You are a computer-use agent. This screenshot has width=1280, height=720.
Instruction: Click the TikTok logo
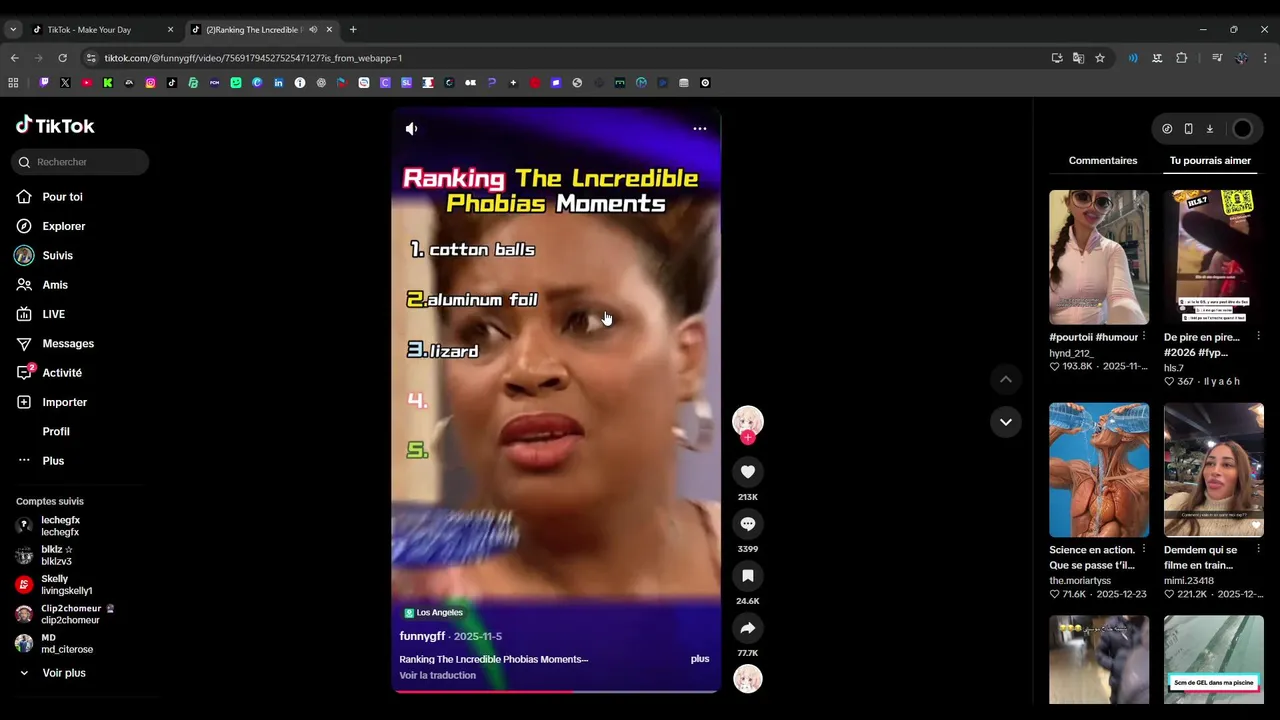(x=55, y=125)
